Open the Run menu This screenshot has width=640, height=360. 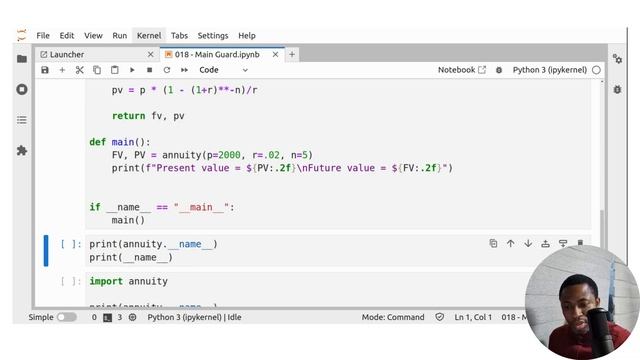(120, 36)
